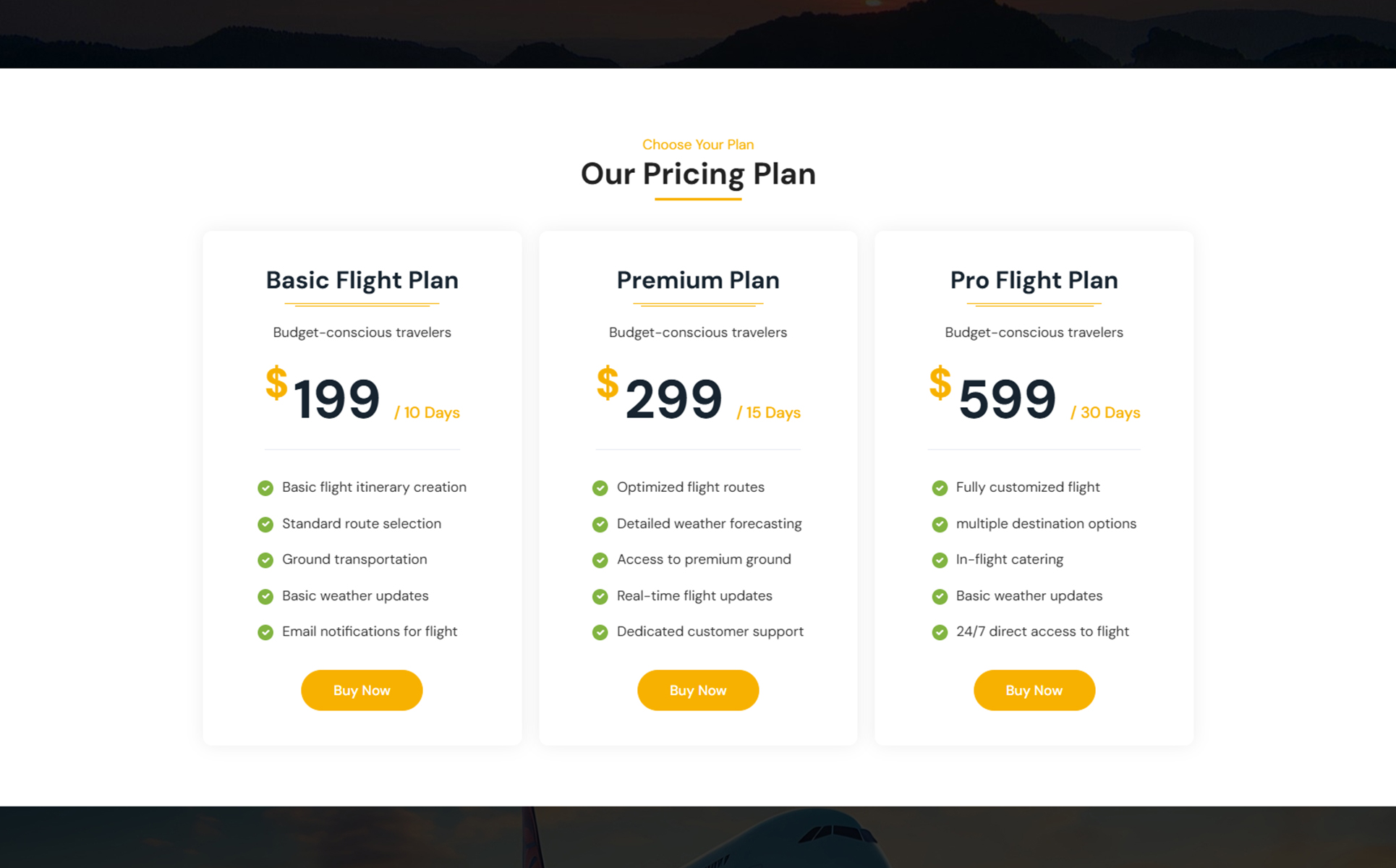Click the Buy Now button for Basic Flight Plan
The width and height of the screenshot is (1396, 868).
tap(362, 690)
